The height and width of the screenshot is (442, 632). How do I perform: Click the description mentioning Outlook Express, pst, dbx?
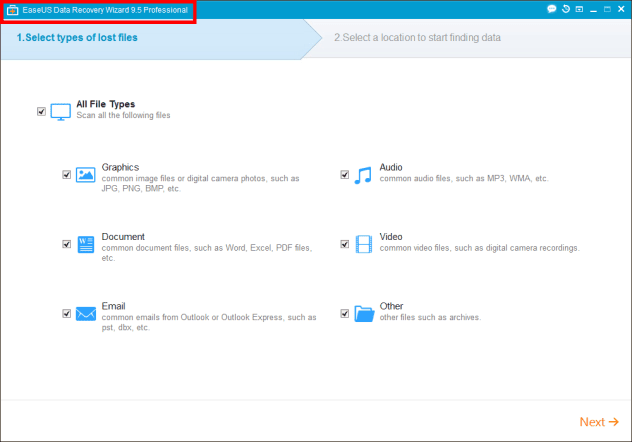pyautogui.click(x=209, y=322)
